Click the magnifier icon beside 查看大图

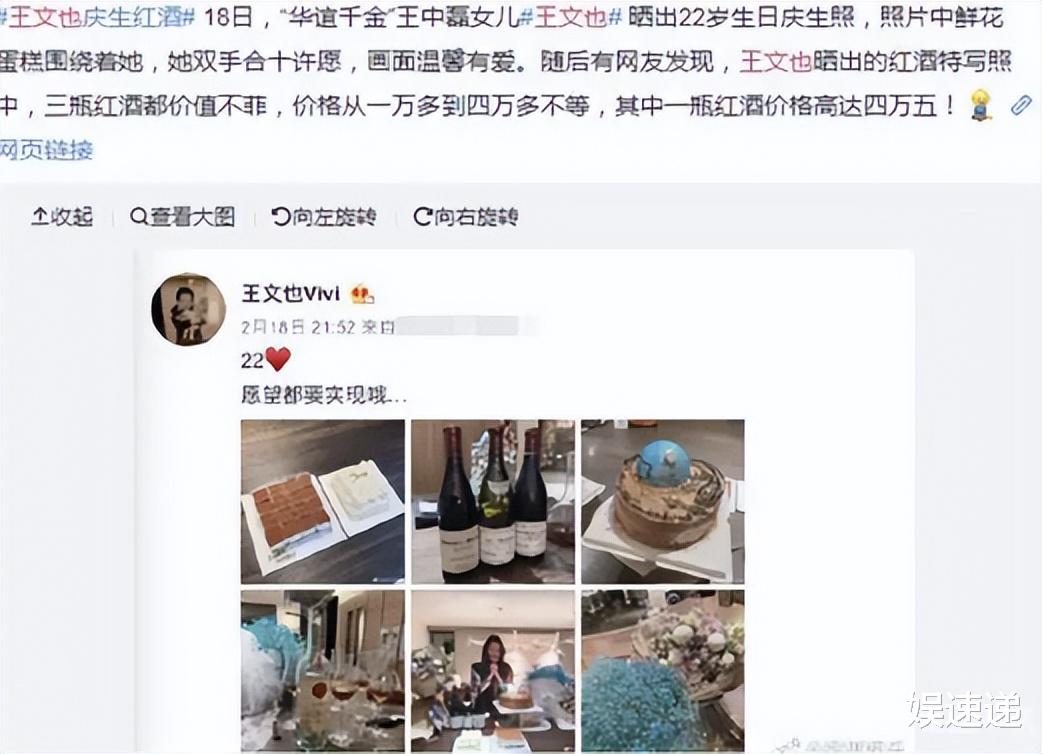click(x=139, y=217)
